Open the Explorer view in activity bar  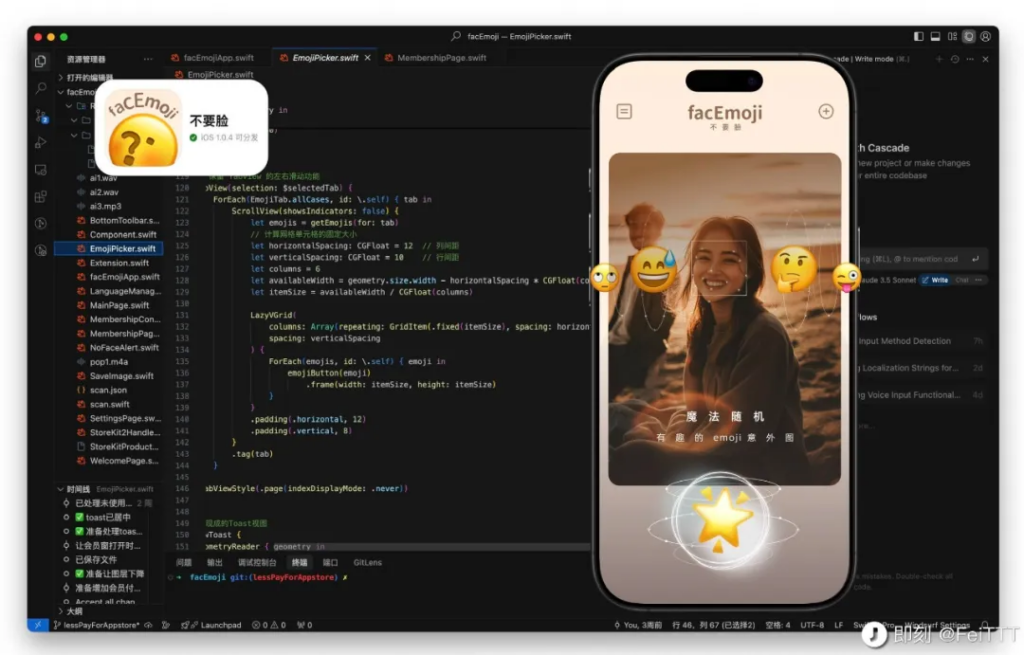click(x=40, y=61)
